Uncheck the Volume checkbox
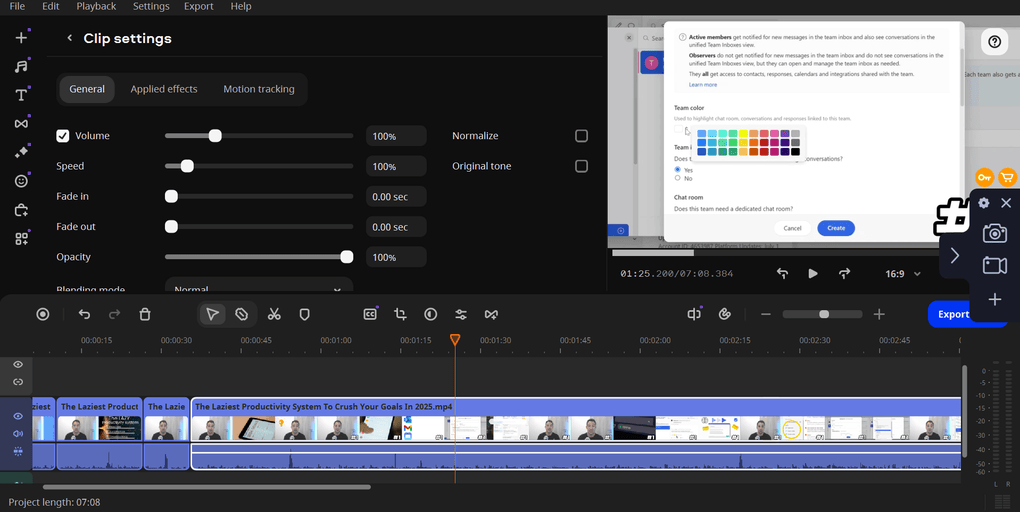1020x512 pixels. (62, 136)
